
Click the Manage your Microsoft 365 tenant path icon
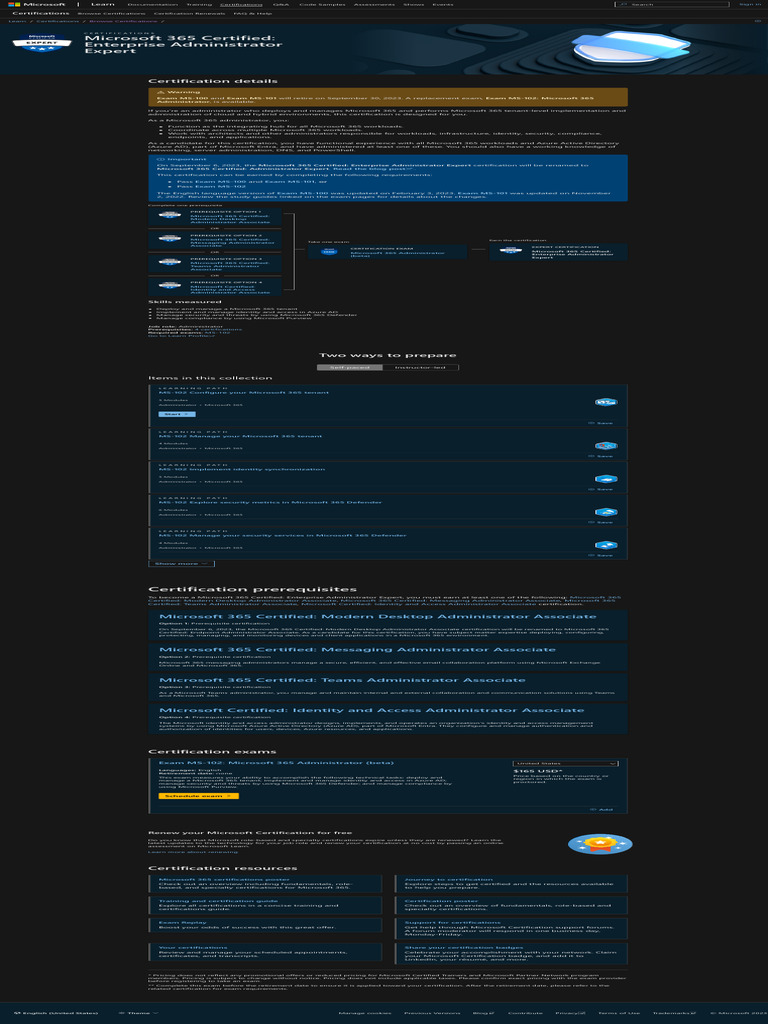[x=606, y=445]
